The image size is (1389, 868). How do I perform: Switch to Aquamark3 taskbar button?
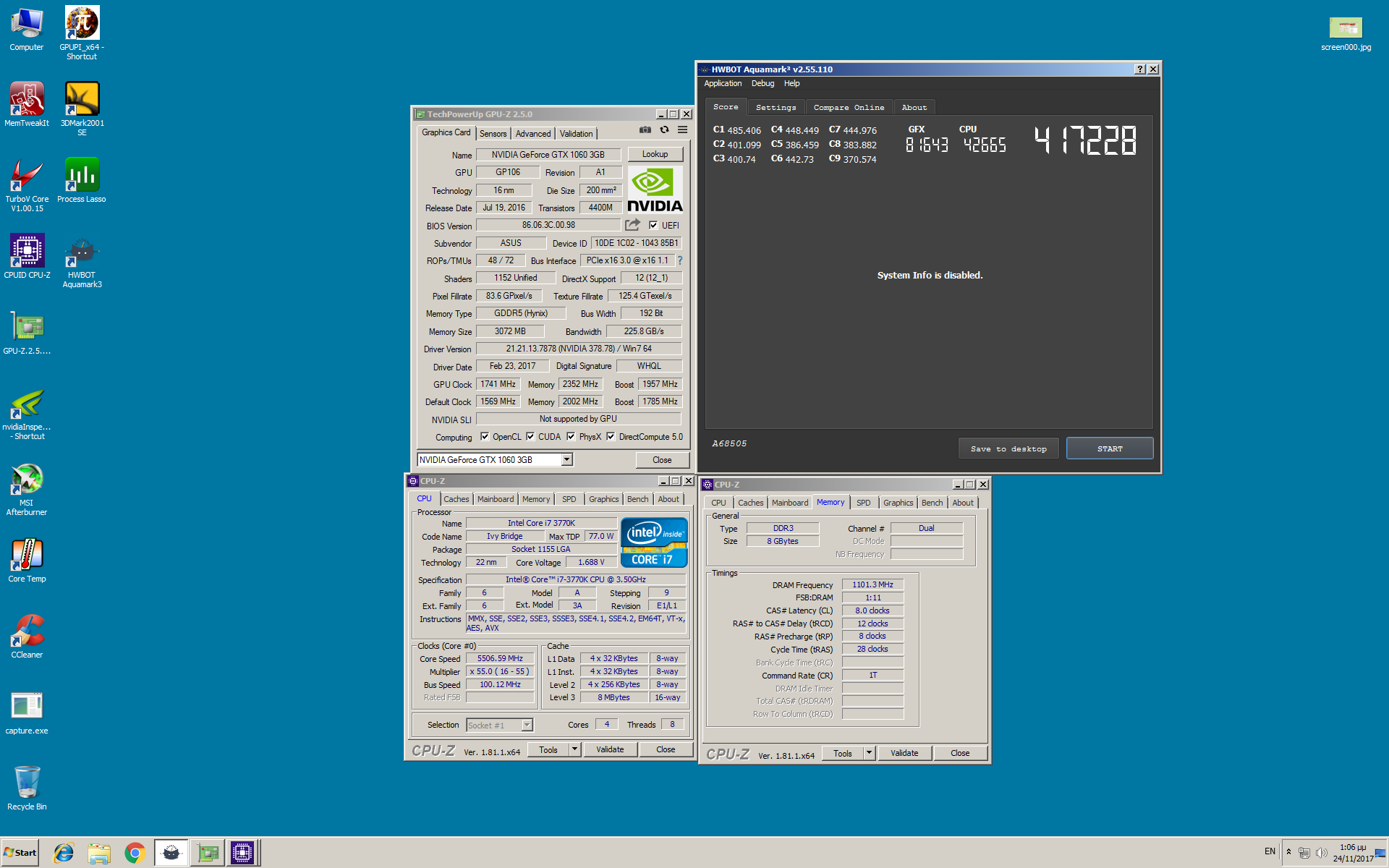click(171, 854)
